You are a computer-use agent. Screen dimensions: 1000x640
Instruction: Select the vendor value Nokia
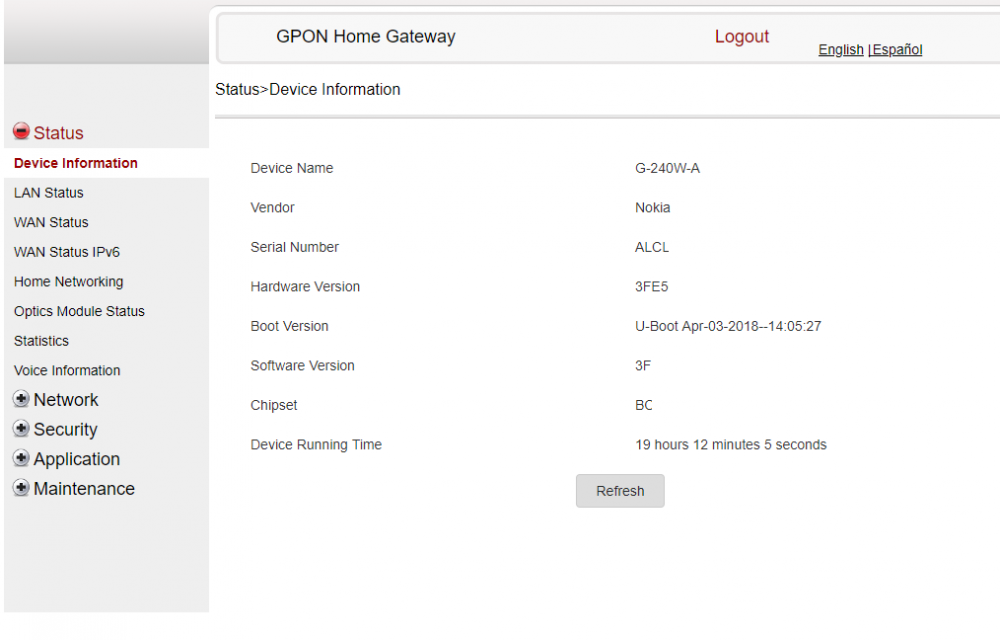[652, 208]
